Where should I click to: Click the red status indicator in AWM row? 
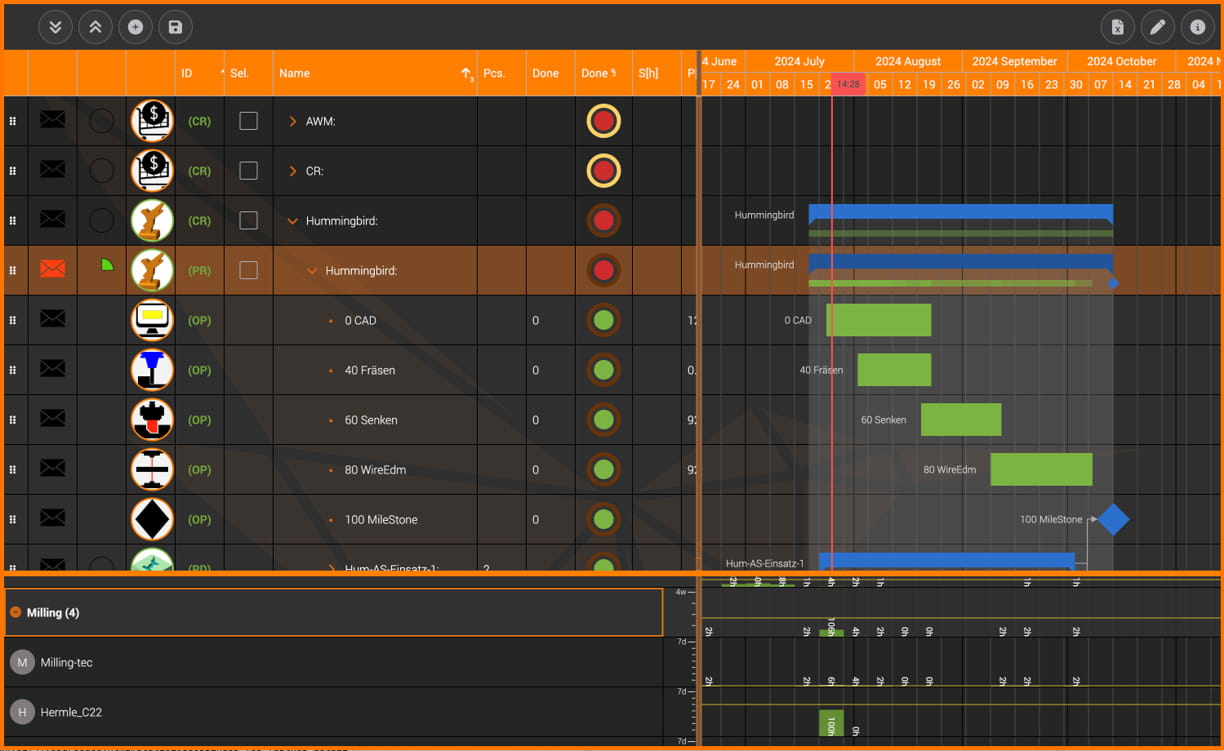point(603,121)
